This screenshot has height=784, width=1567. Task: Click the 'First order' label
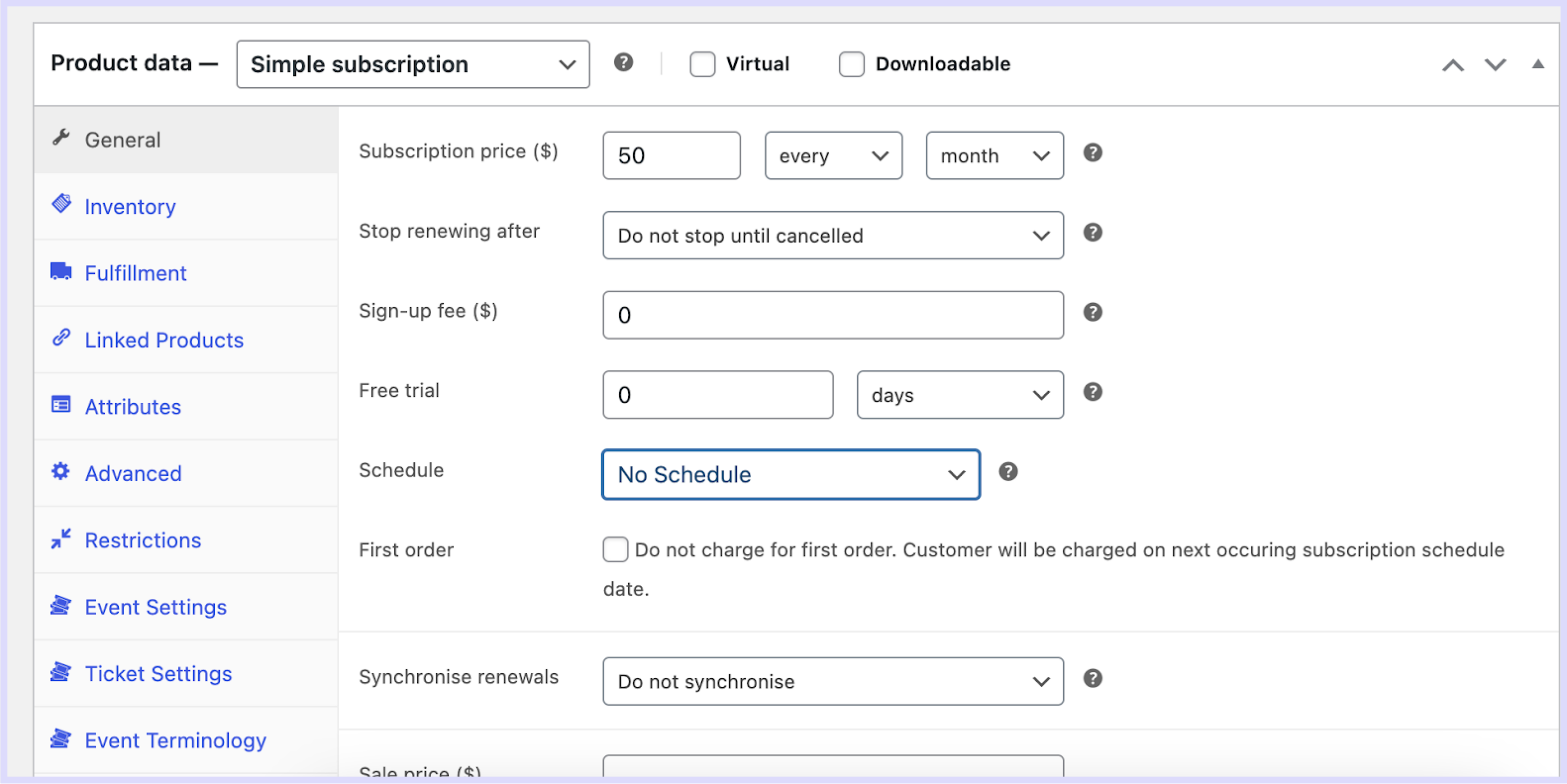(406, 550)
